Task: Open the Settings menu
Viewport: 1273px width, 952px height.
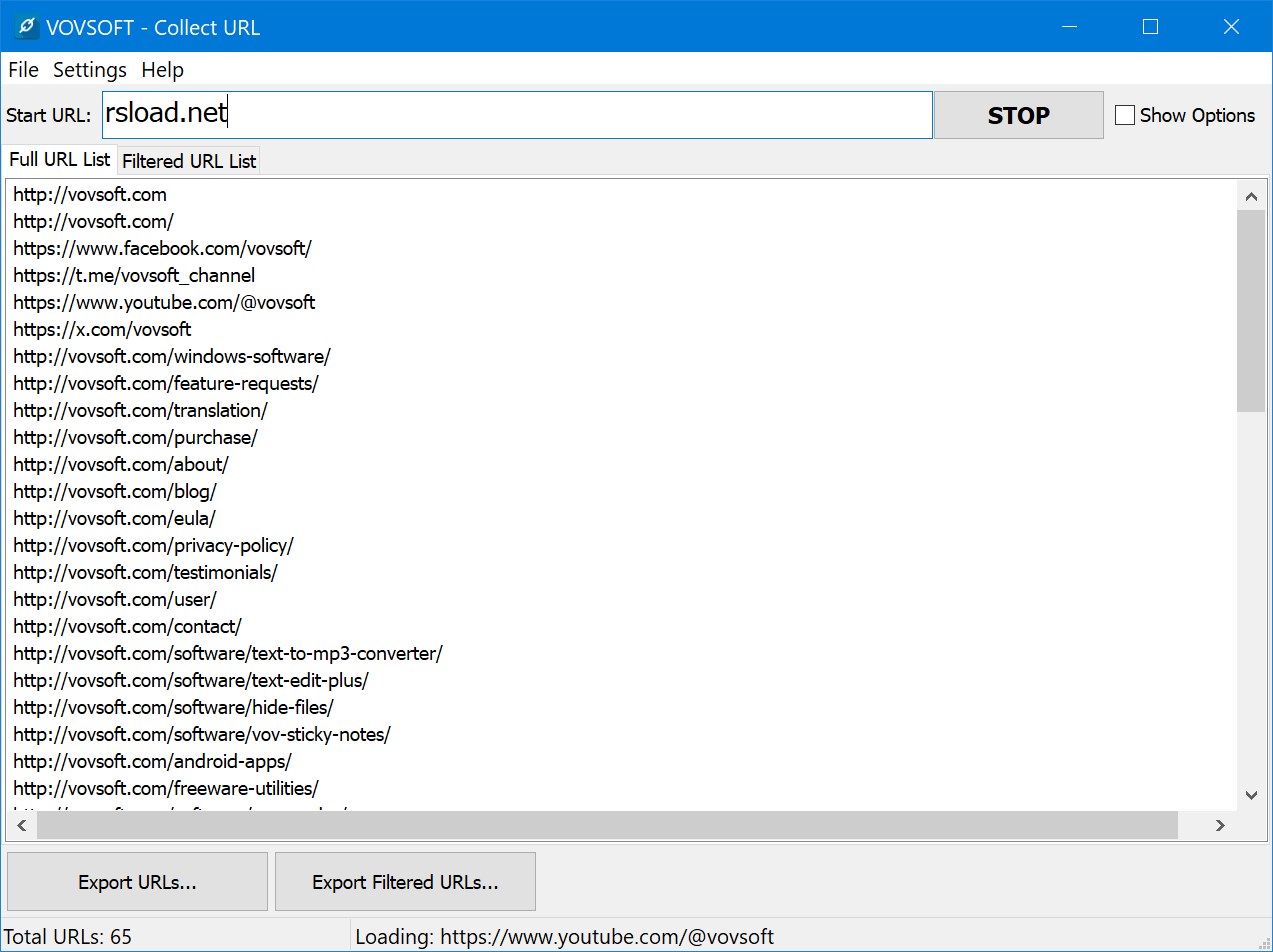Action: 89,69
